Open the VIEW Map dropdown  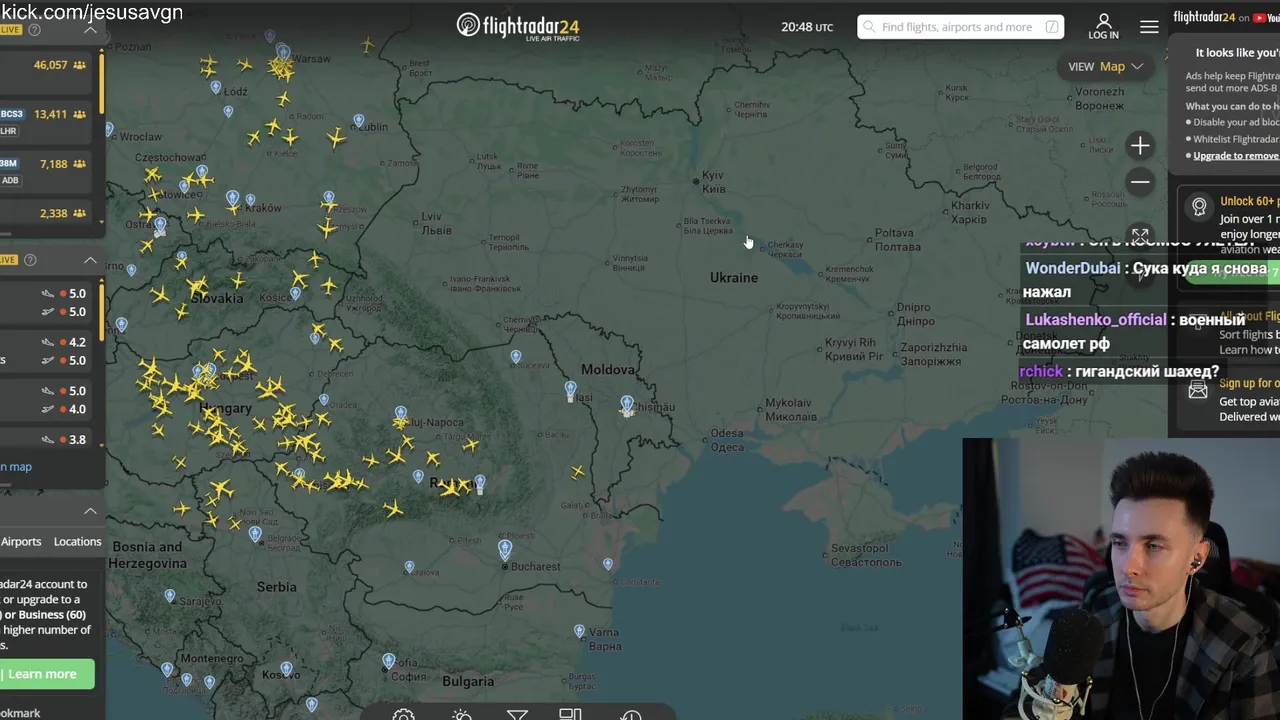click(1106, 66)
